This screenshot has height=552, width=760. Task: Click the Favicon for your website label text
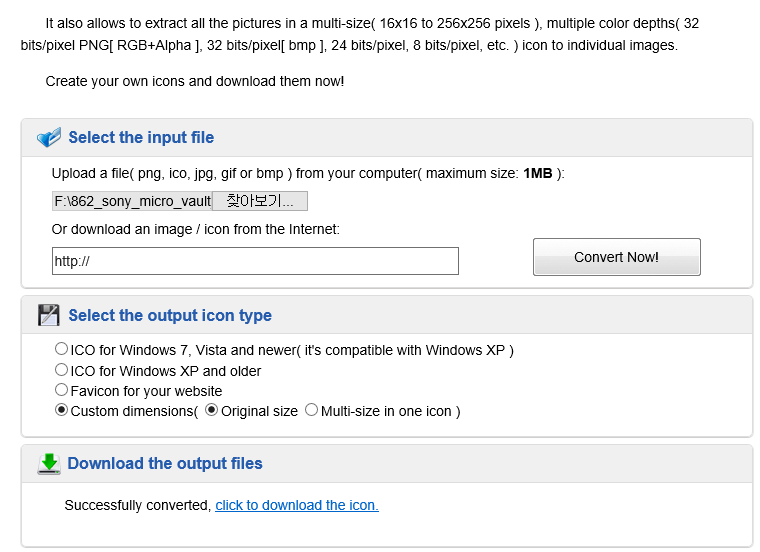pos(146,391)
